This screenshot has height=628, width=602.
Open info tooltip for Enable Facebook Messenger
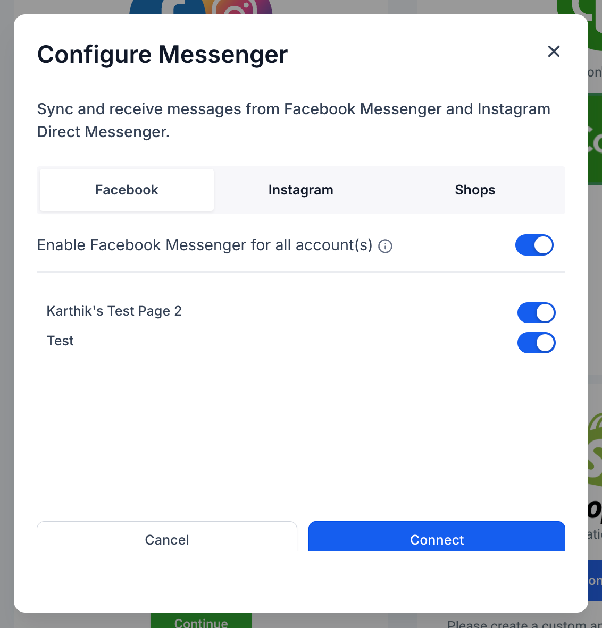coord(385,246)
